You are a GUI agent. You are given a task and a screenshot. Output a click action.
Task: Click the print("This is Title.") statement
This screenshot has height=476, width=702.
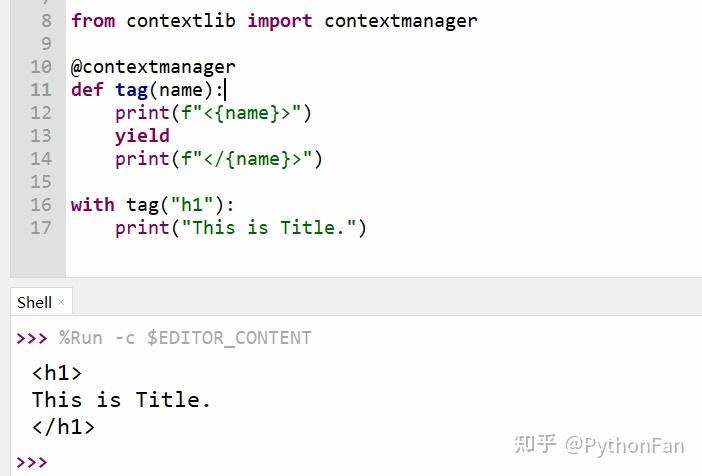241,228
